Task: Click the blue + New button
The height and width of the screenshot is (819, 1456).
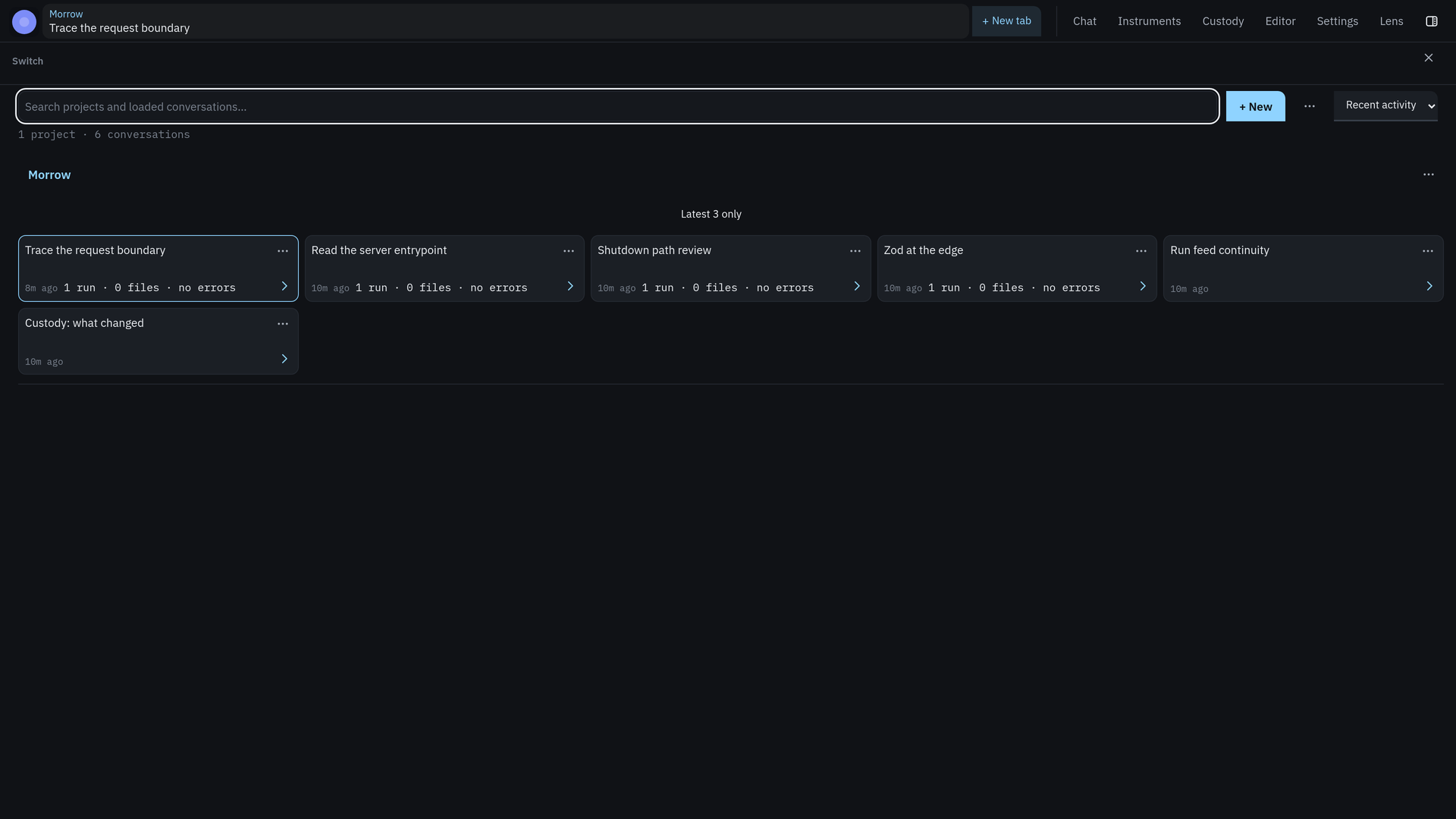Action: 1256,106
